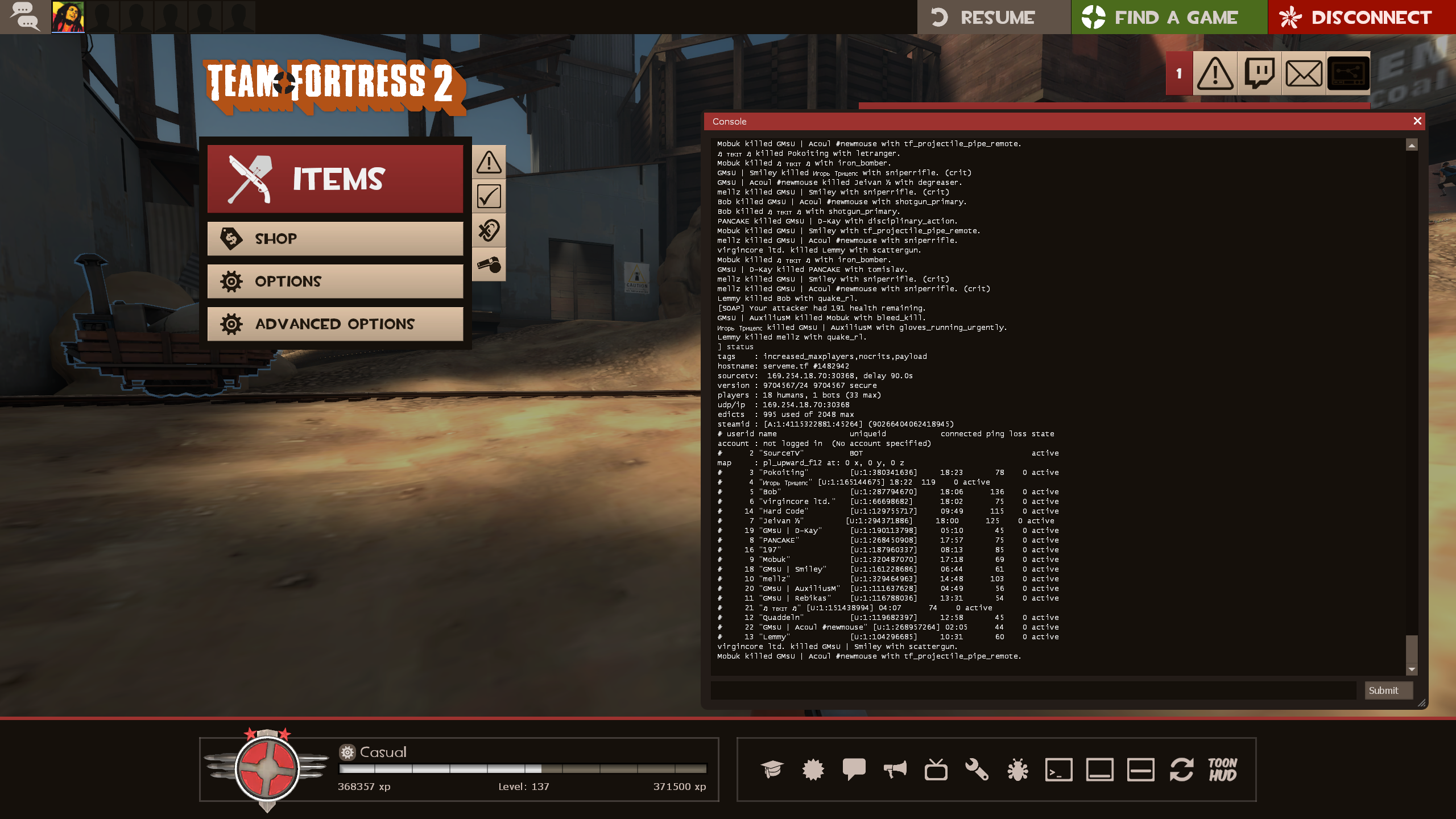Open the ITEMS menu entry
This screenshot has width=1456, height=819.
click(x=335, y=179)
